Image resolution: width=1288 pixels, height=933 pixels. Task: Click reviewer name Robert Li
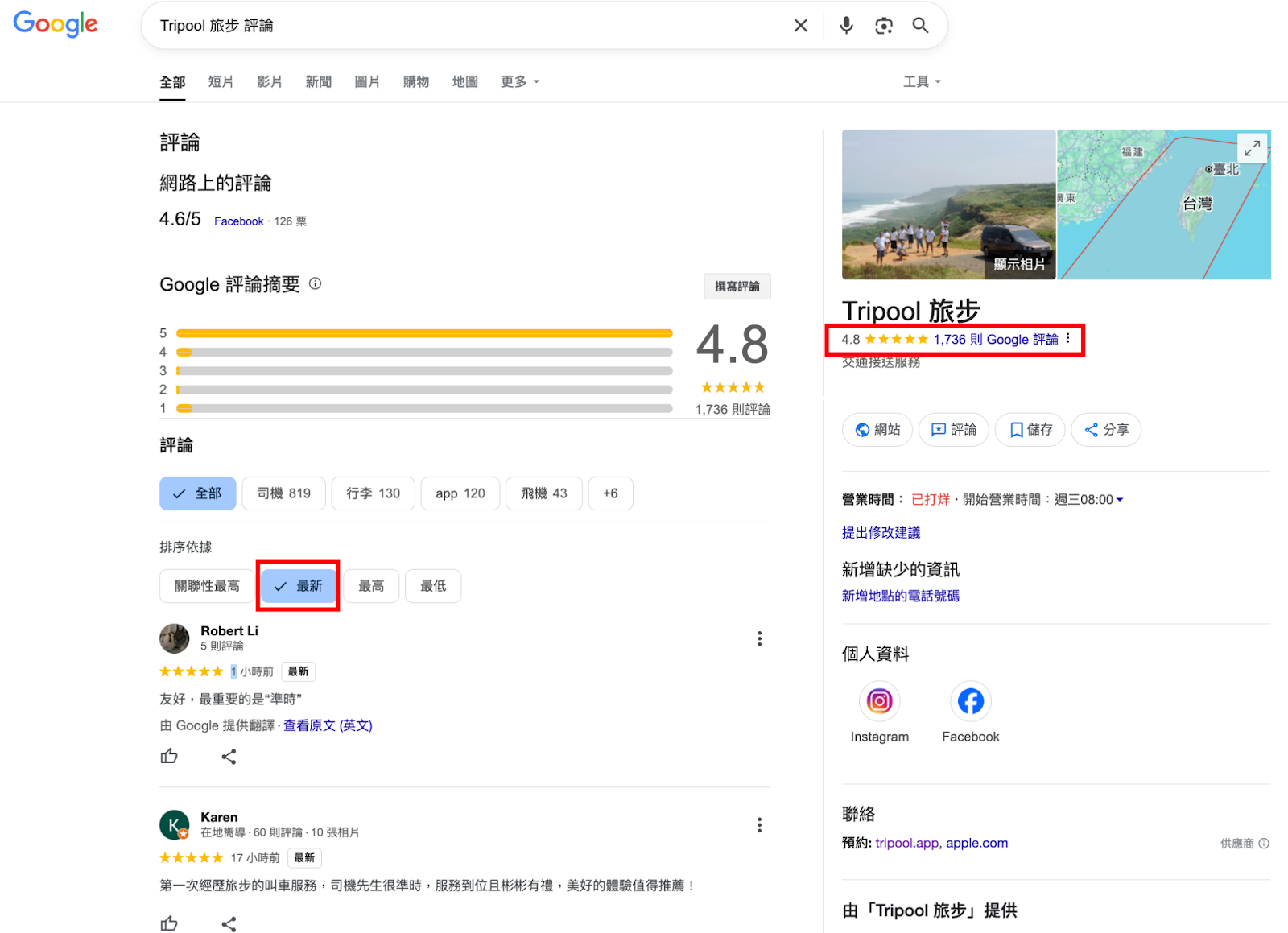(229, 630)
